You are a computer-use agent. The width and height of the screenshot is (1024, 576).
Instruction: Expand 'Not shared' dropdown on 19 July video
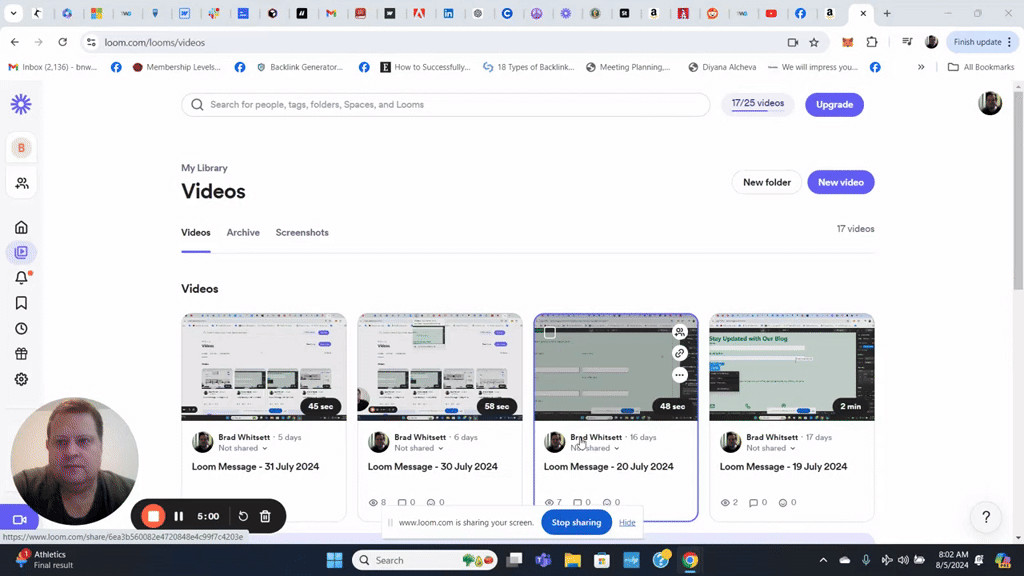(x=771, y=448)
